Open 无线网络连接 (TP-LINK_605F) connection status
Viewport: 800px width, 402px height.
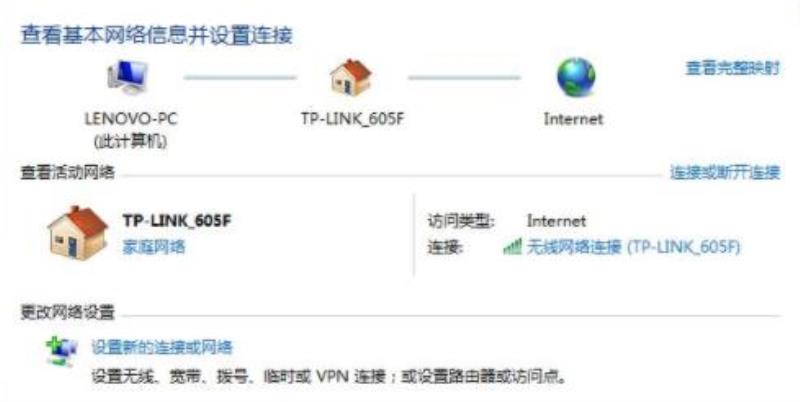(633, 247)
